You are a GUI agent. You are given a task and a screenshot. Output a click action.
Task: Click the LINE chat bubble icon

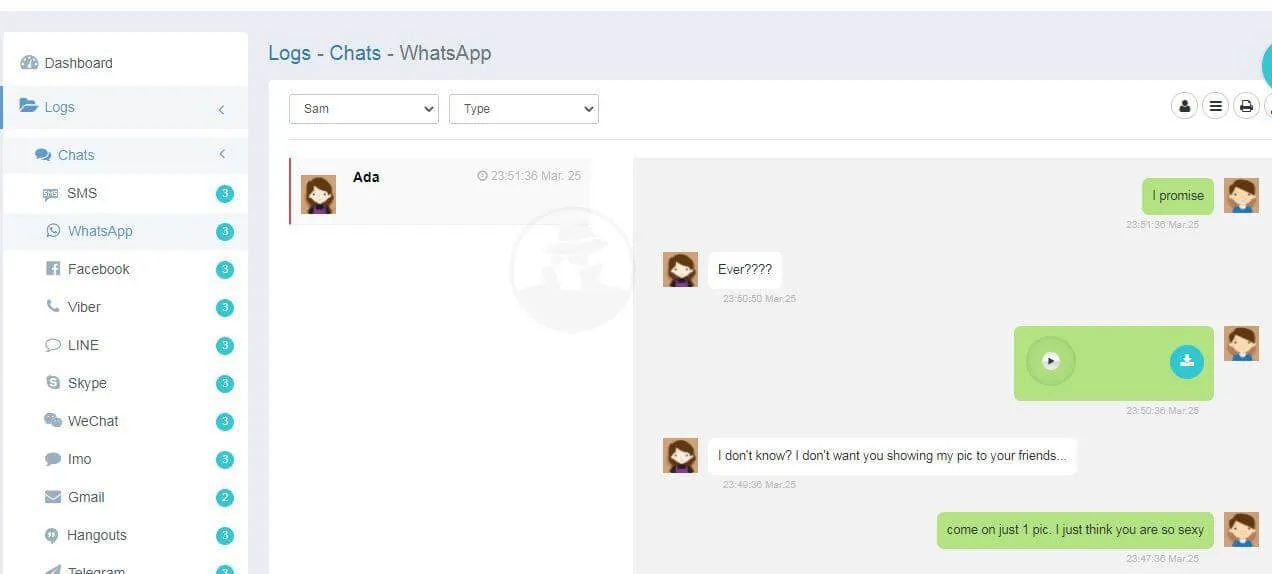pos(53,345)
